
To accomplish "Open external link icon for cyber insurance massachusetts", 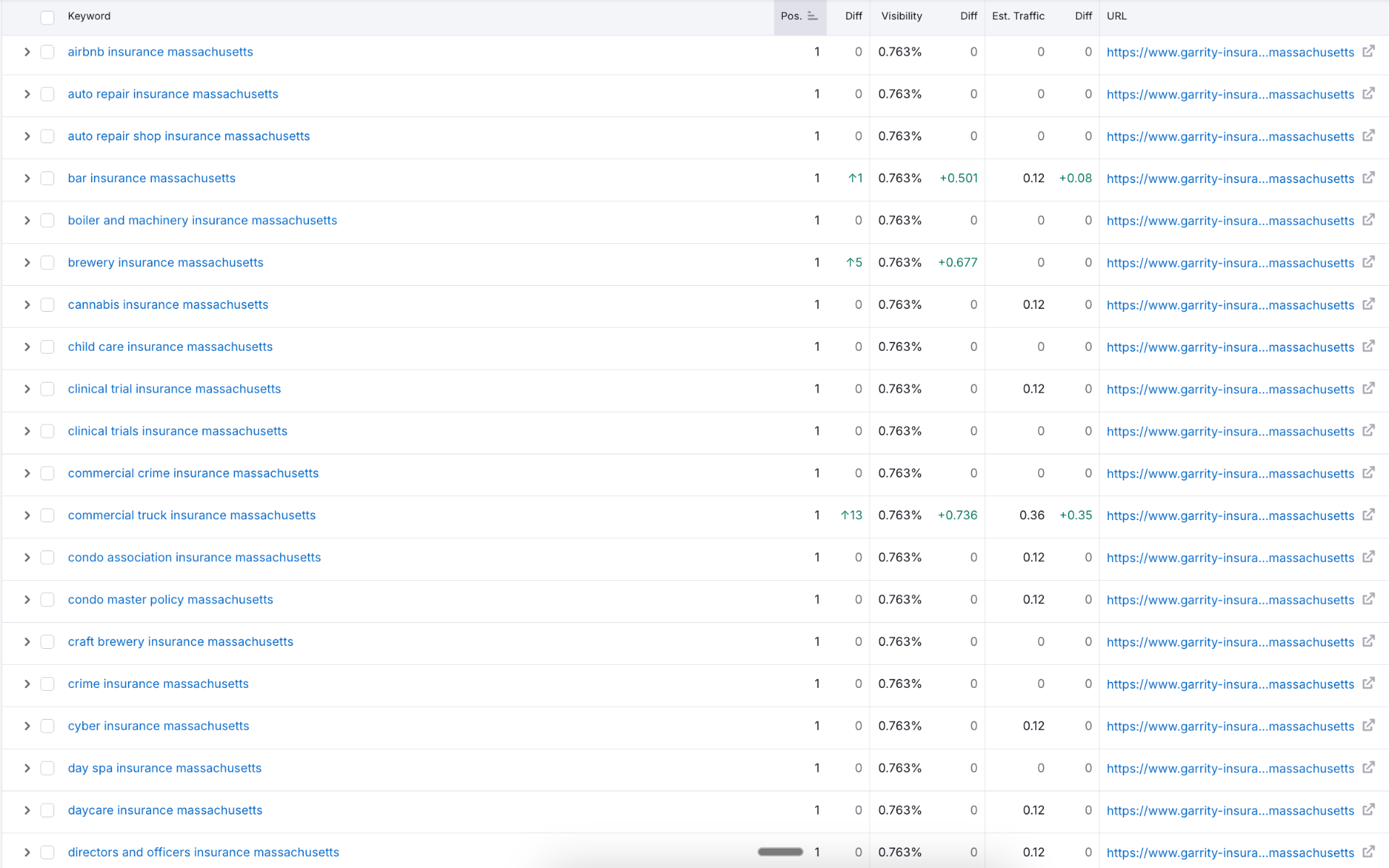I will click(1368, 726).
